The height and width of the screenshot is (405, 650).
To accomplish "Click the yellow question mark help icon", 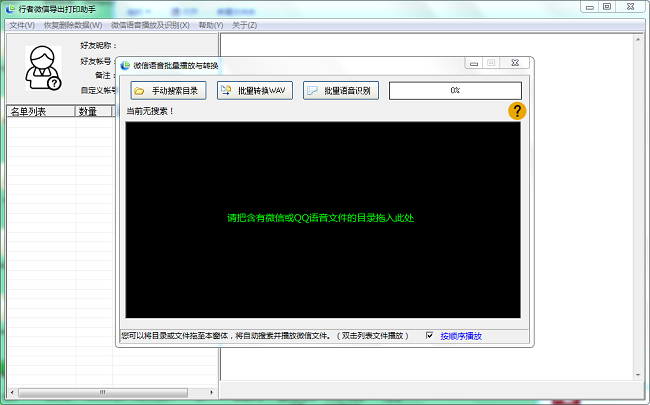I will [517, 111].
